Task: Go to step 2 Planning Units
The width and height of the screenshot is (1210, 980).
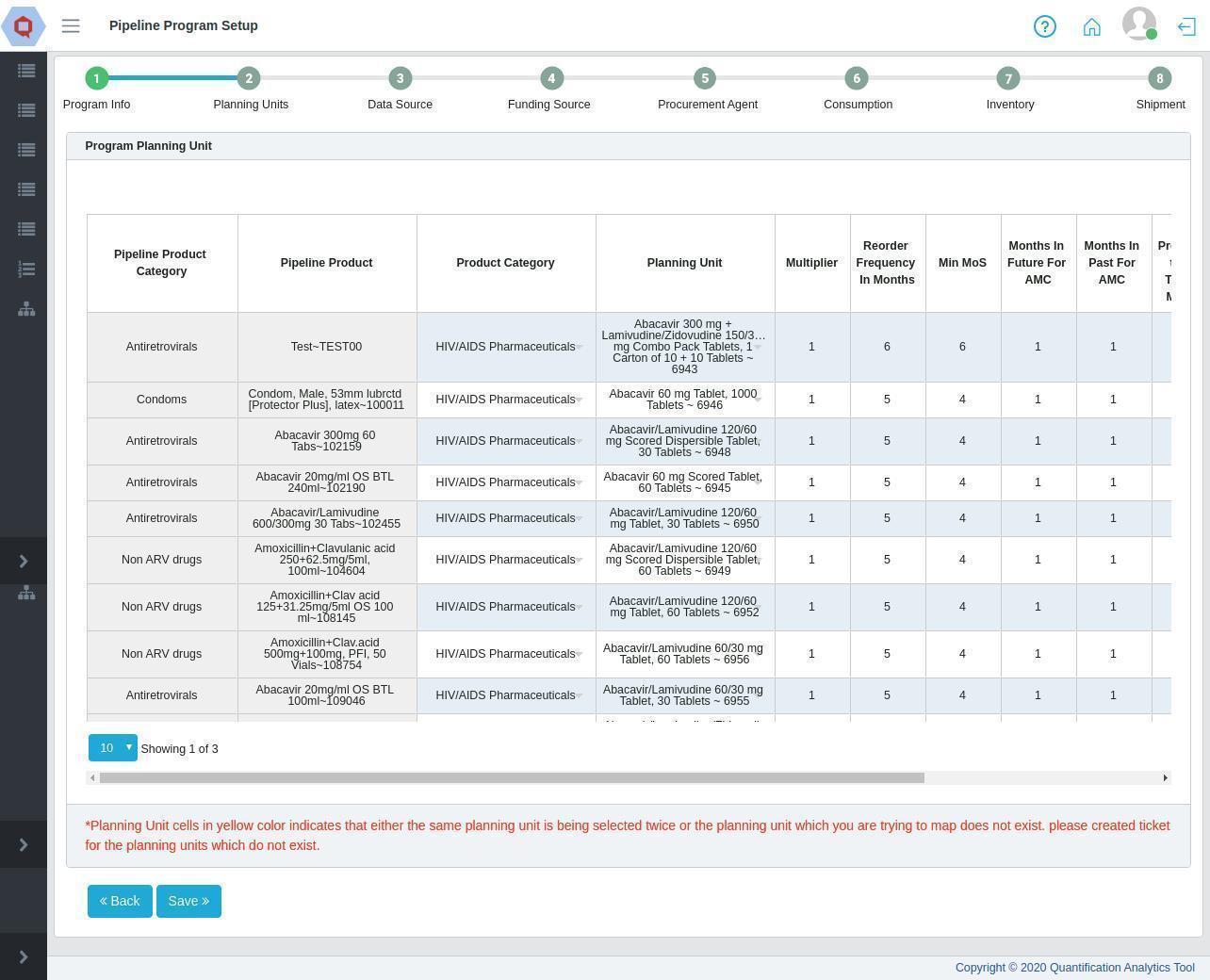Action: [248, 78]
